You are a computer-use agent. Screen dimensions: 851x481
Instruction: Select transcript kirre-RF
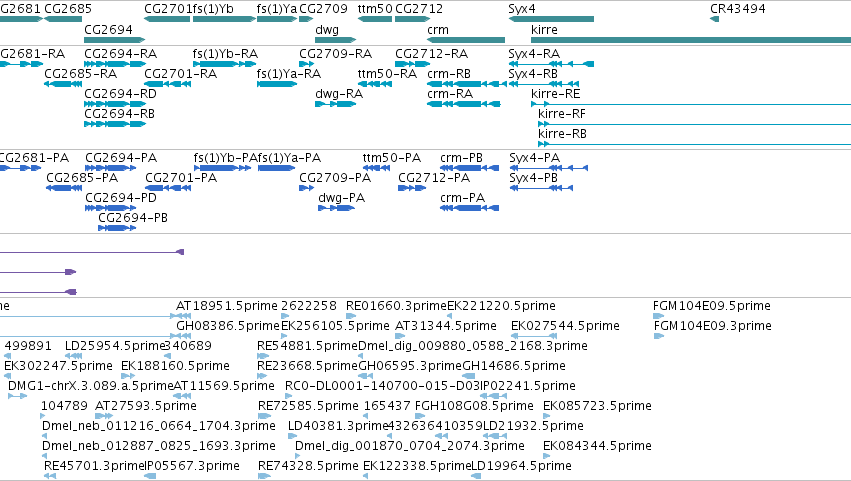[562, 114]
